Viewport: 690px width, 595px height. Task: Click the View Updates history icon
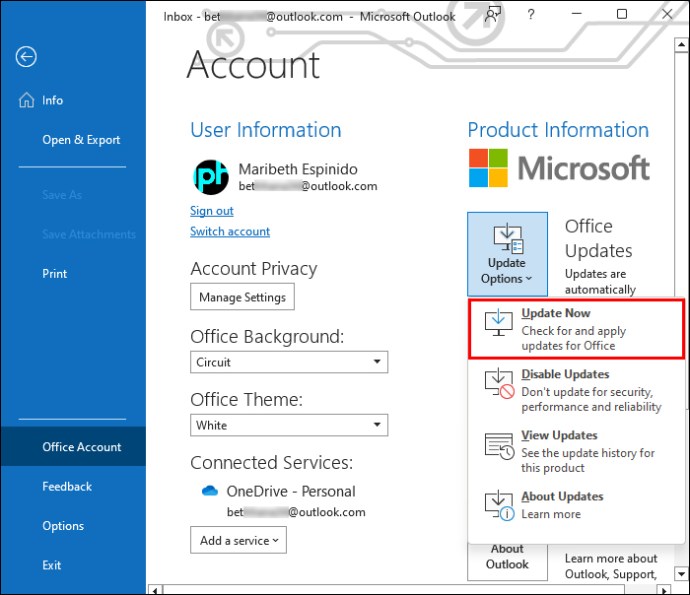(498, 445)
